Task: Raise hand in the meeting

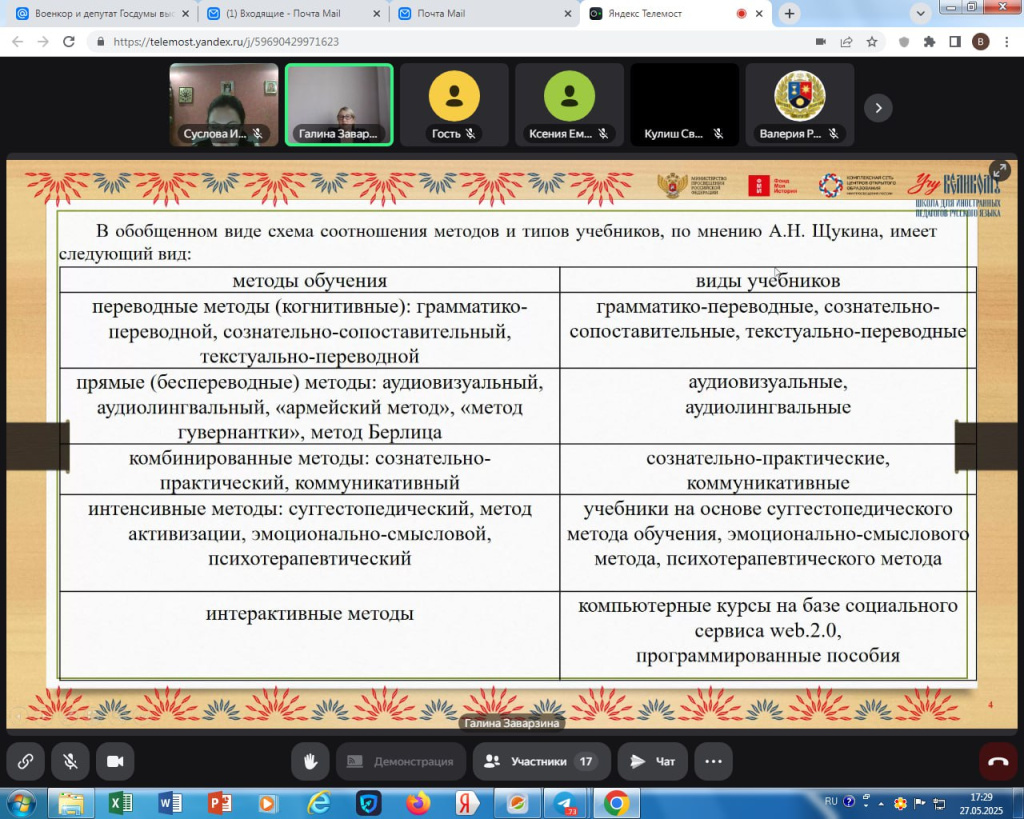Action: pyautogui.click(x=310, y=762)
